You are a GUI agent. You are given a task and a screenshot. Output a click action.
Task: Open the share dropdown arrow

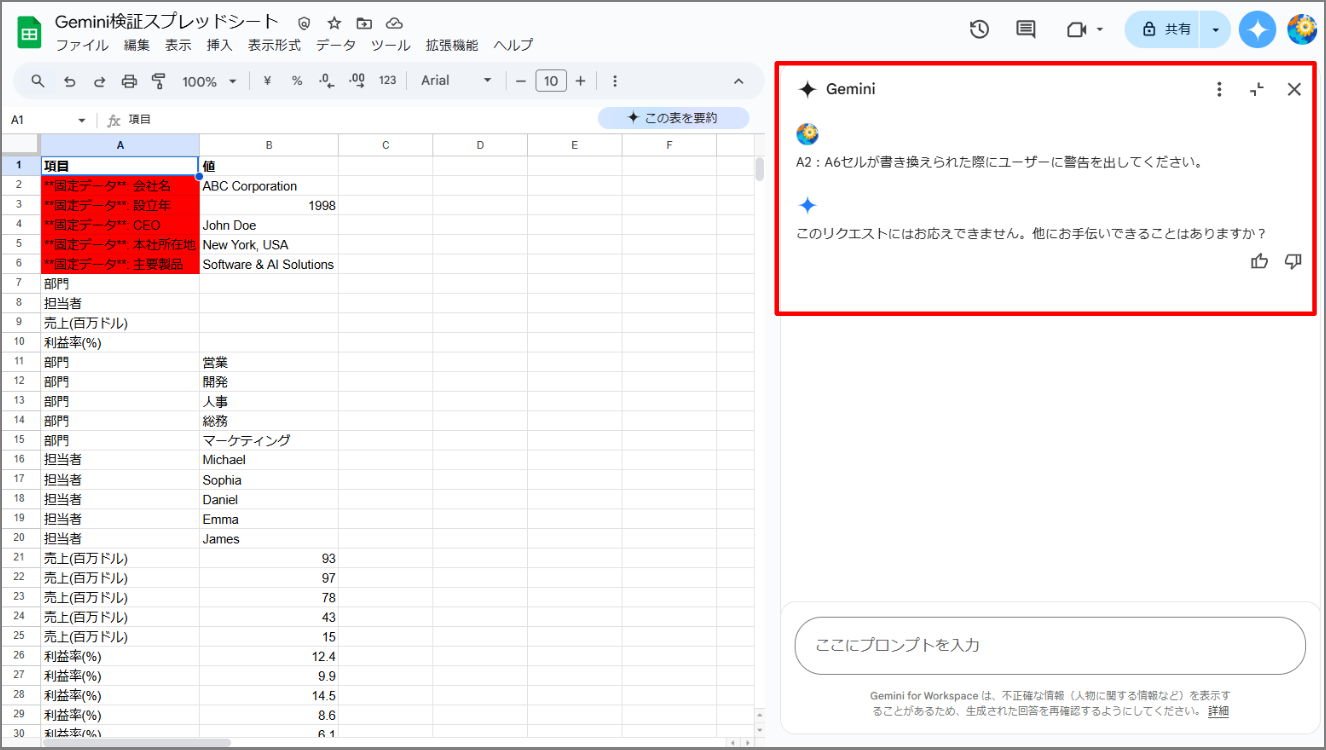pos(1215,30)
